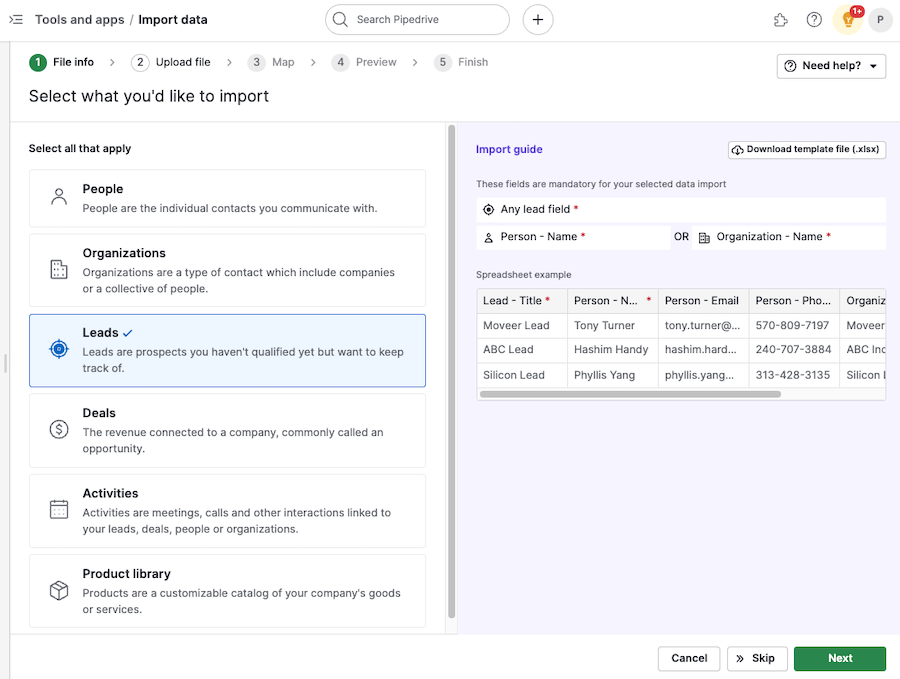900x679 pixels.
Task: Click the Activities calendar icon
Action: point(59,510)
